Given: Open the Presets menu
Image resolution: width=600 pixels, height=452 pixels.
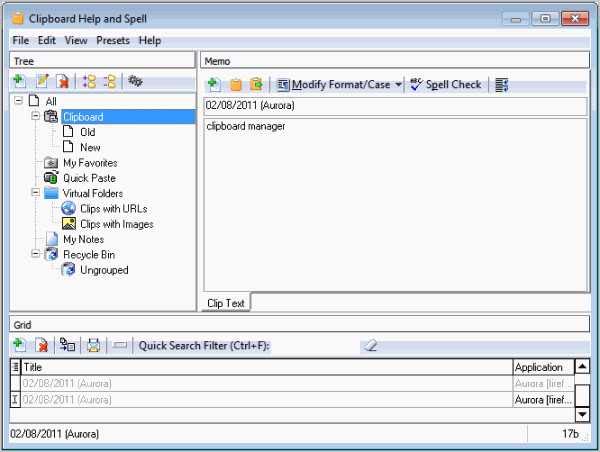Looking at the screenshot, I should click(x=113, y=41).
